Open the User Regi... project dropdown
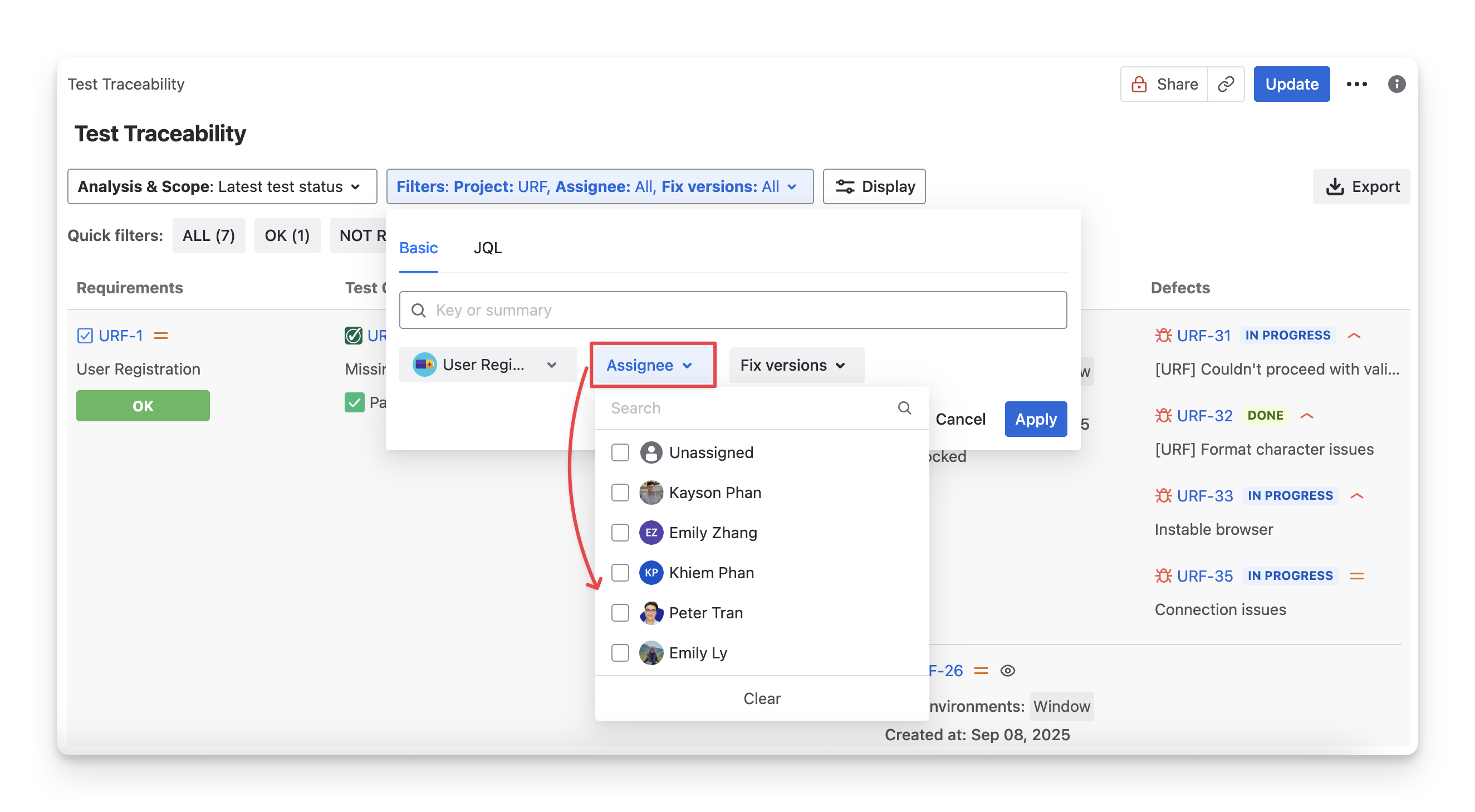This screenshot has height=812, width=1475. [x=487, y=365]
